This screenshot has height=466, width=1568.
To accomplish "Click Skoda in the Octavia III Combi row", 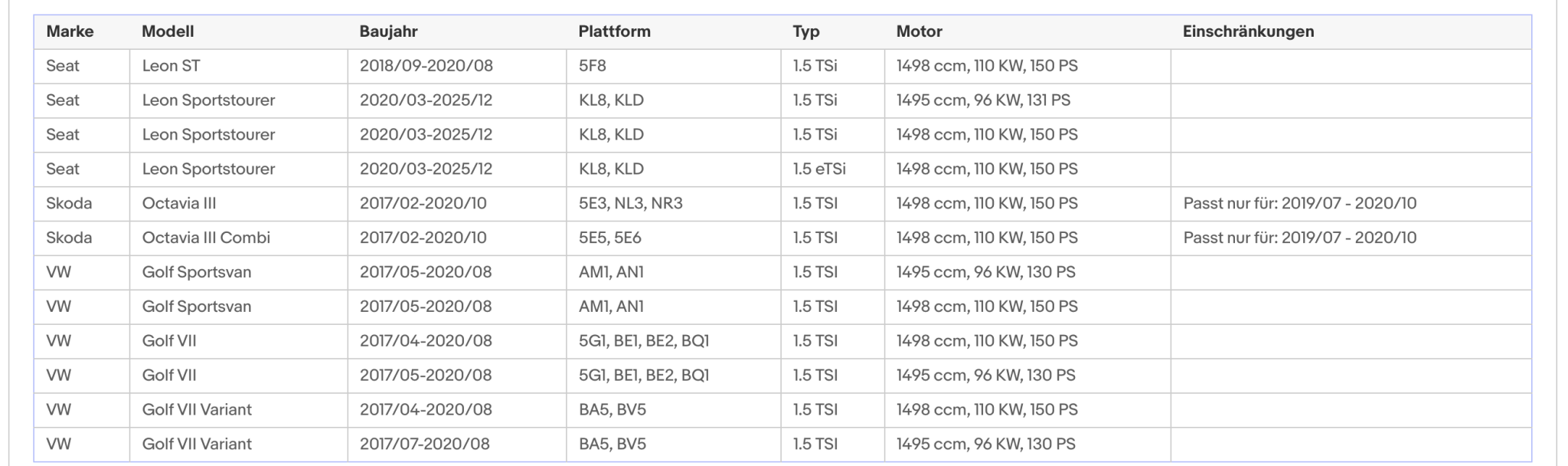I will click(82, 238).
